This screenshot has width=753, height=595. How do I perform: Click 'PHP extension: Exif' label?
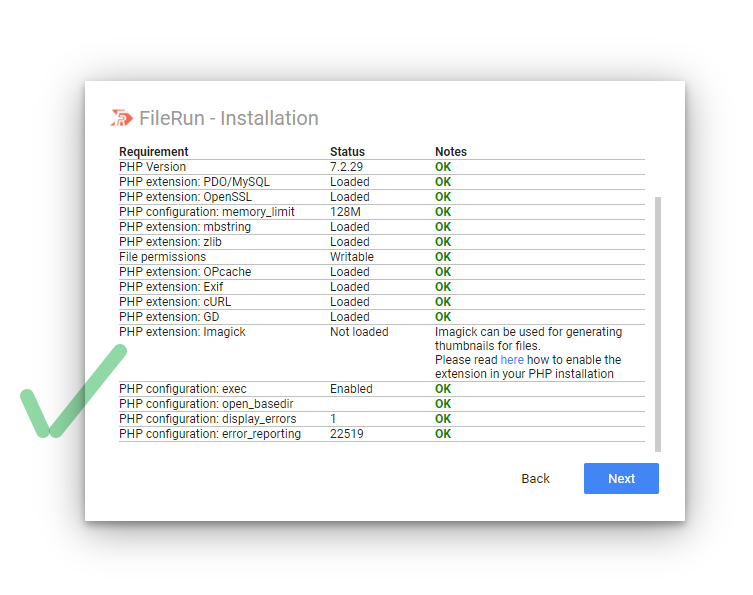point(171,287)
